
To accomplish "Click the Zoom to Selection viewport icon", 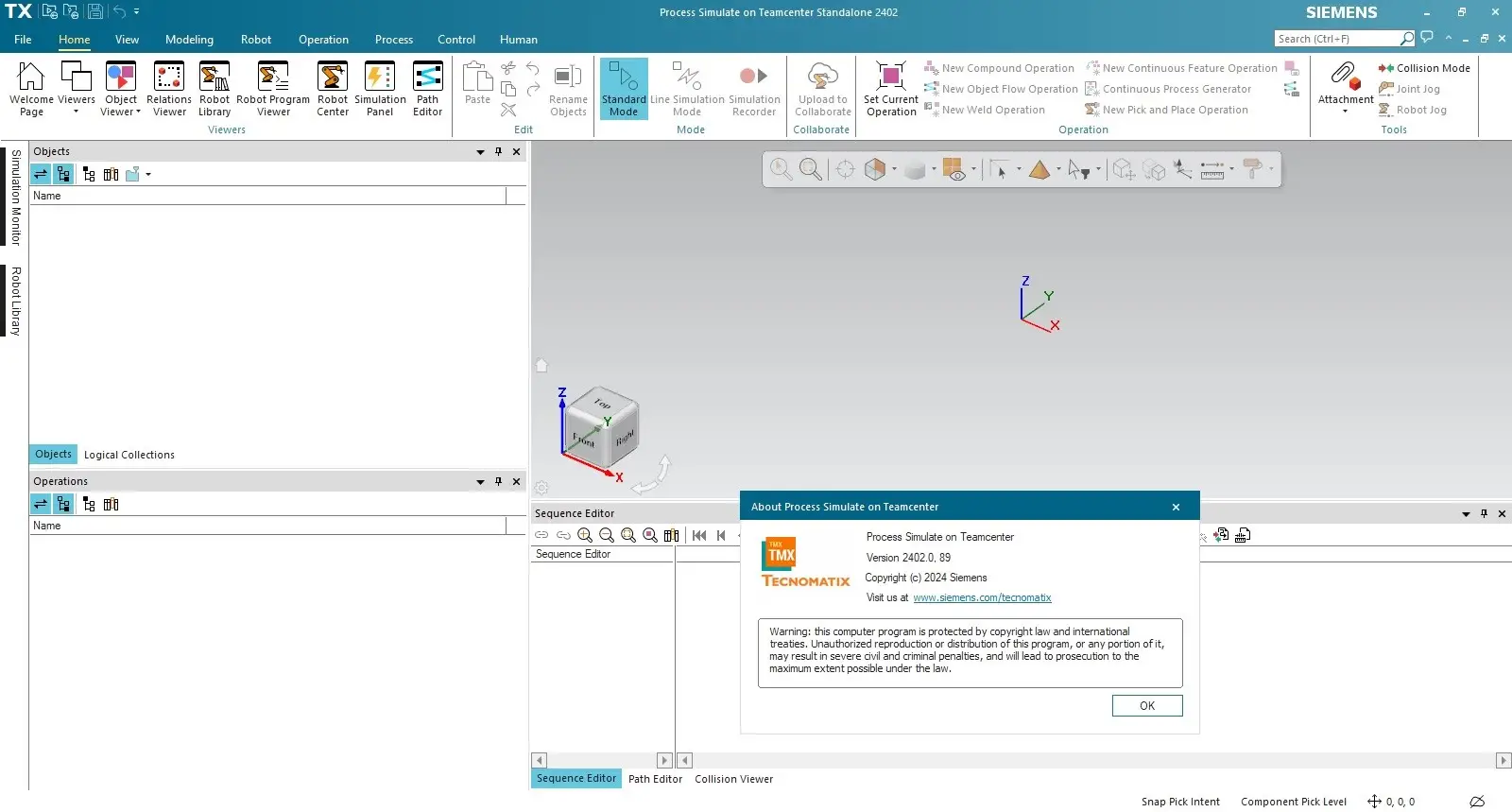I will [781, 169].
